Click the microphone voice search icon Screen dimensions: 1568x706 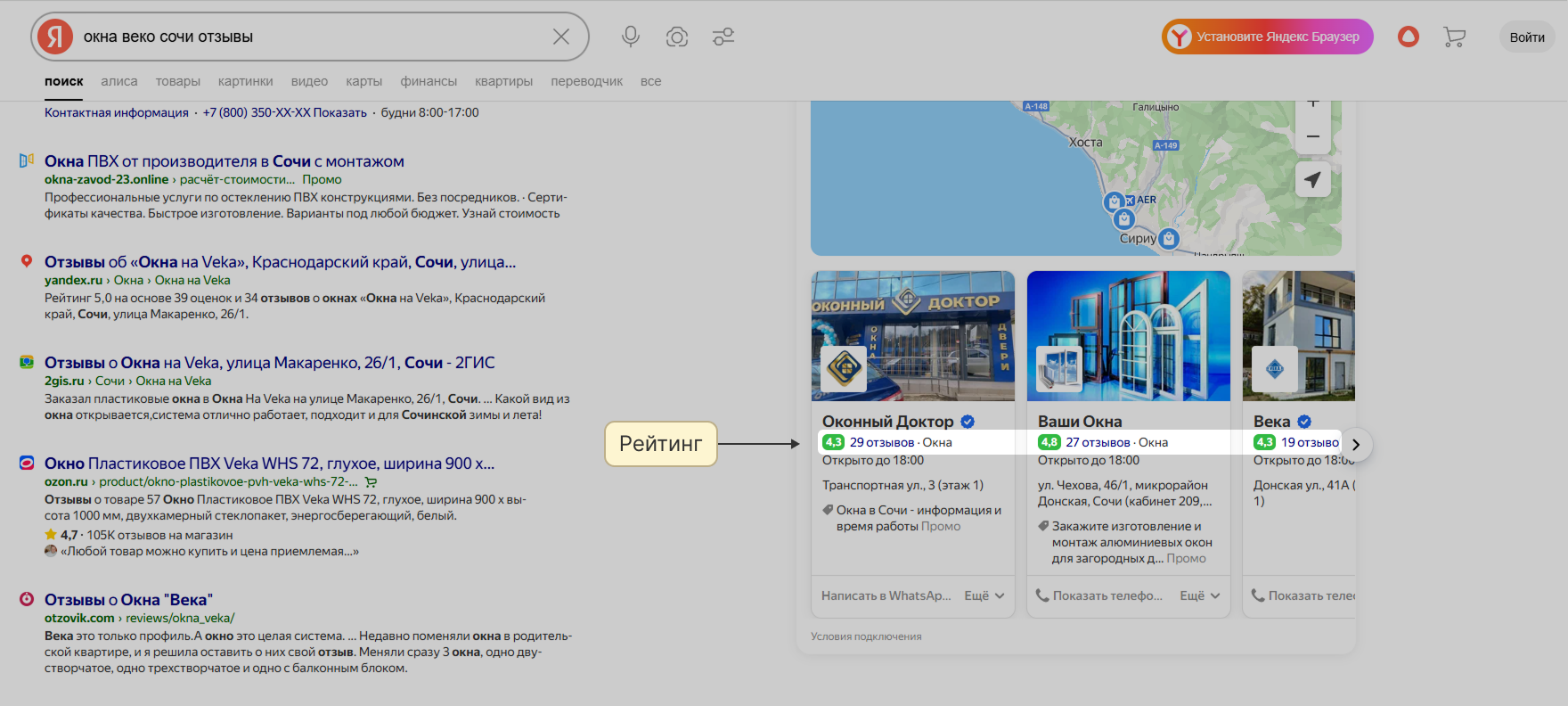[631, 37]
